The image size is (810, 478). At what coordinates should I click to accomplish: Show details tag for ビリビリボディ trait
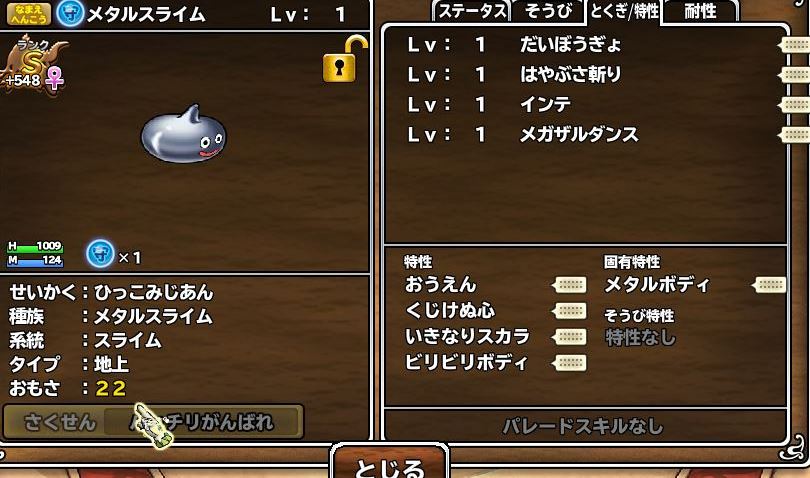[x=569, y=363]
